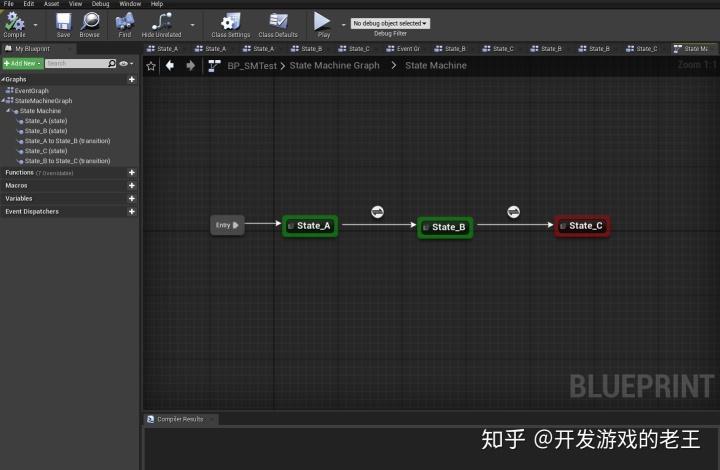Collapse the StateMachineGraph tree node

coord(3,101)
